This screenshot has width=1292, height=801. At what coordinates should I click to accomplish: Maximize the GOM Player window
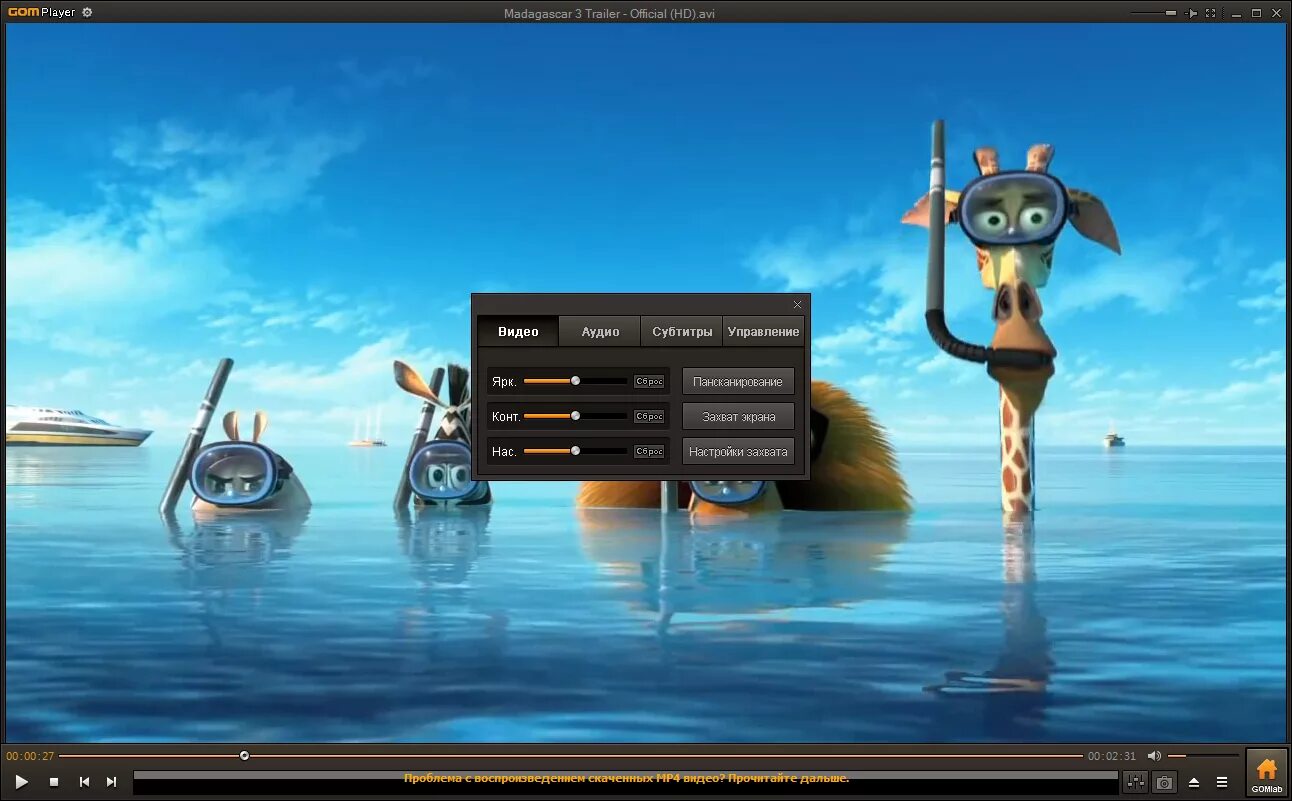click(1256, 13)
